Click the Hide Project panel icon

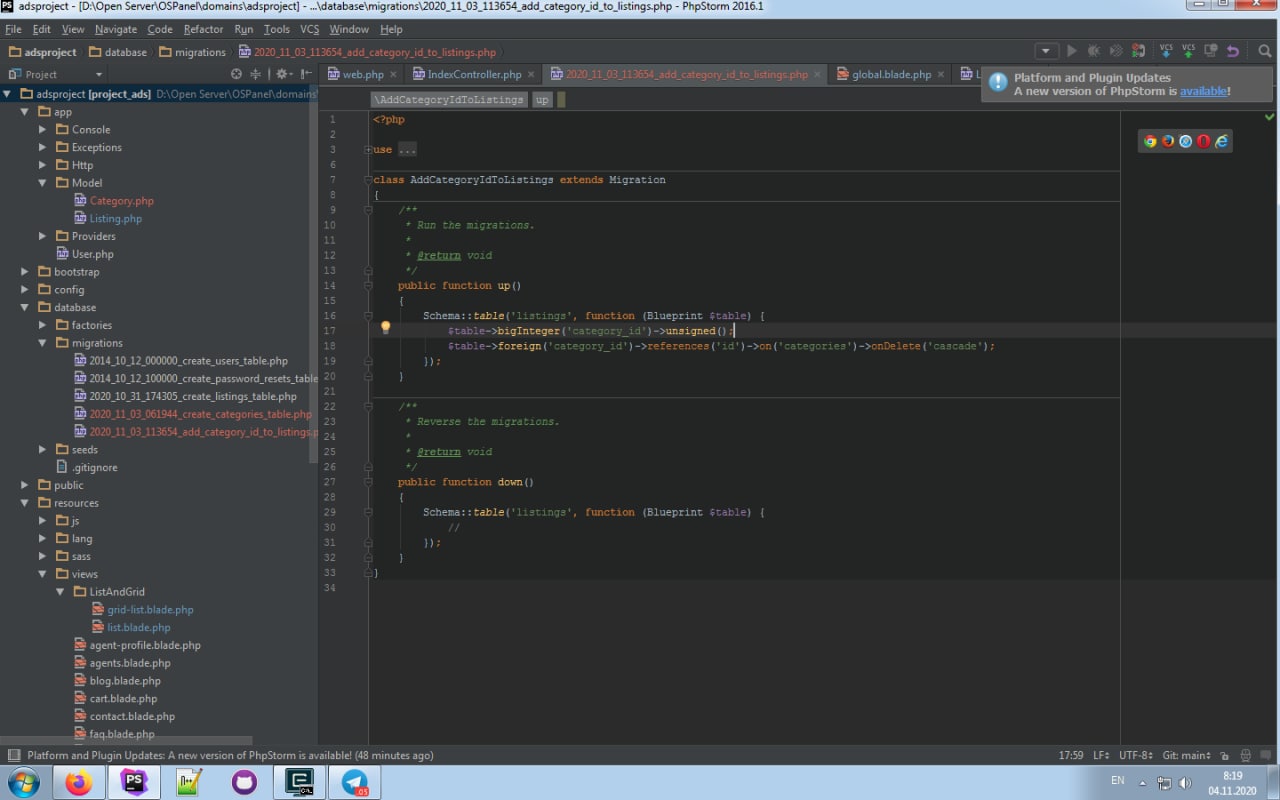click(306, 74)
